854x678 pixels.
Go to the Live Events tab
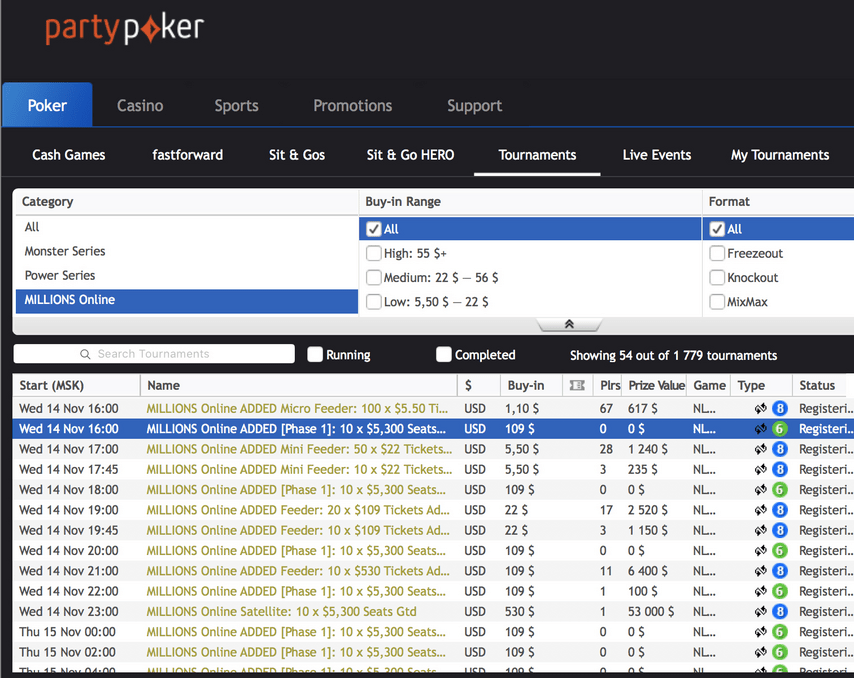click(657, 155)
